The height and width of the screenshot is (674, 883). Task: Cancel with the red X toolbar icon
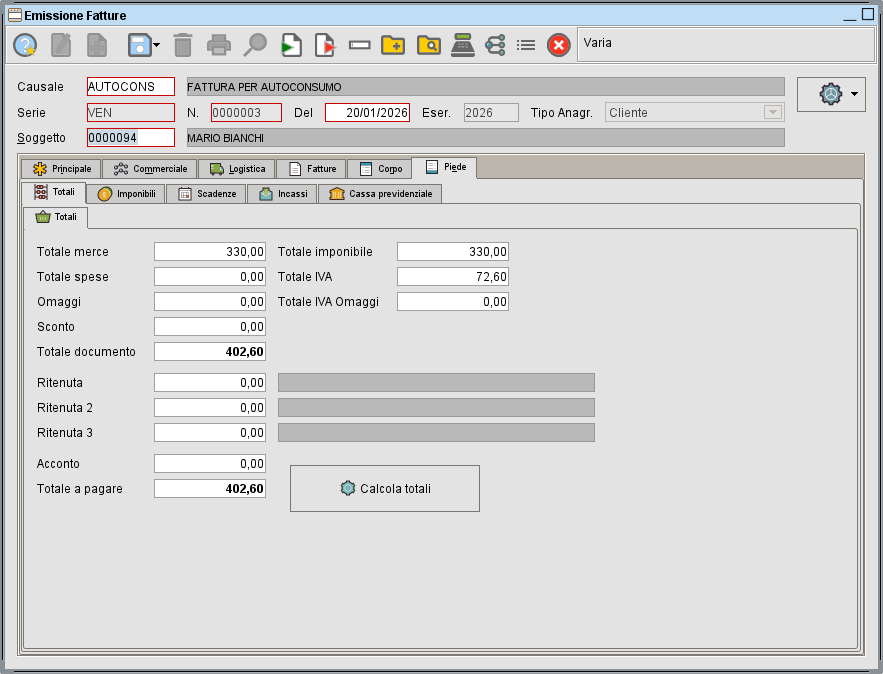coord(558,44)
